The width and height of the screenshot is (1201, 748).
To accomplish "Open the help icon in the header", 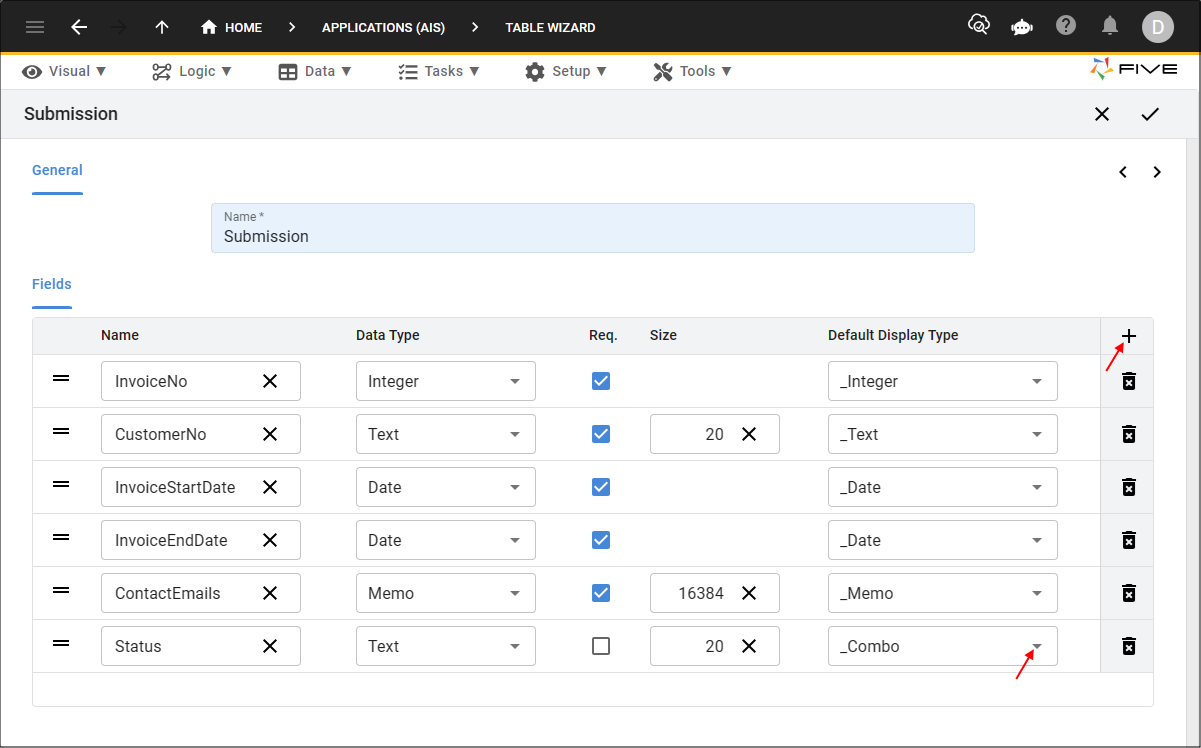I will [1066, 27].
